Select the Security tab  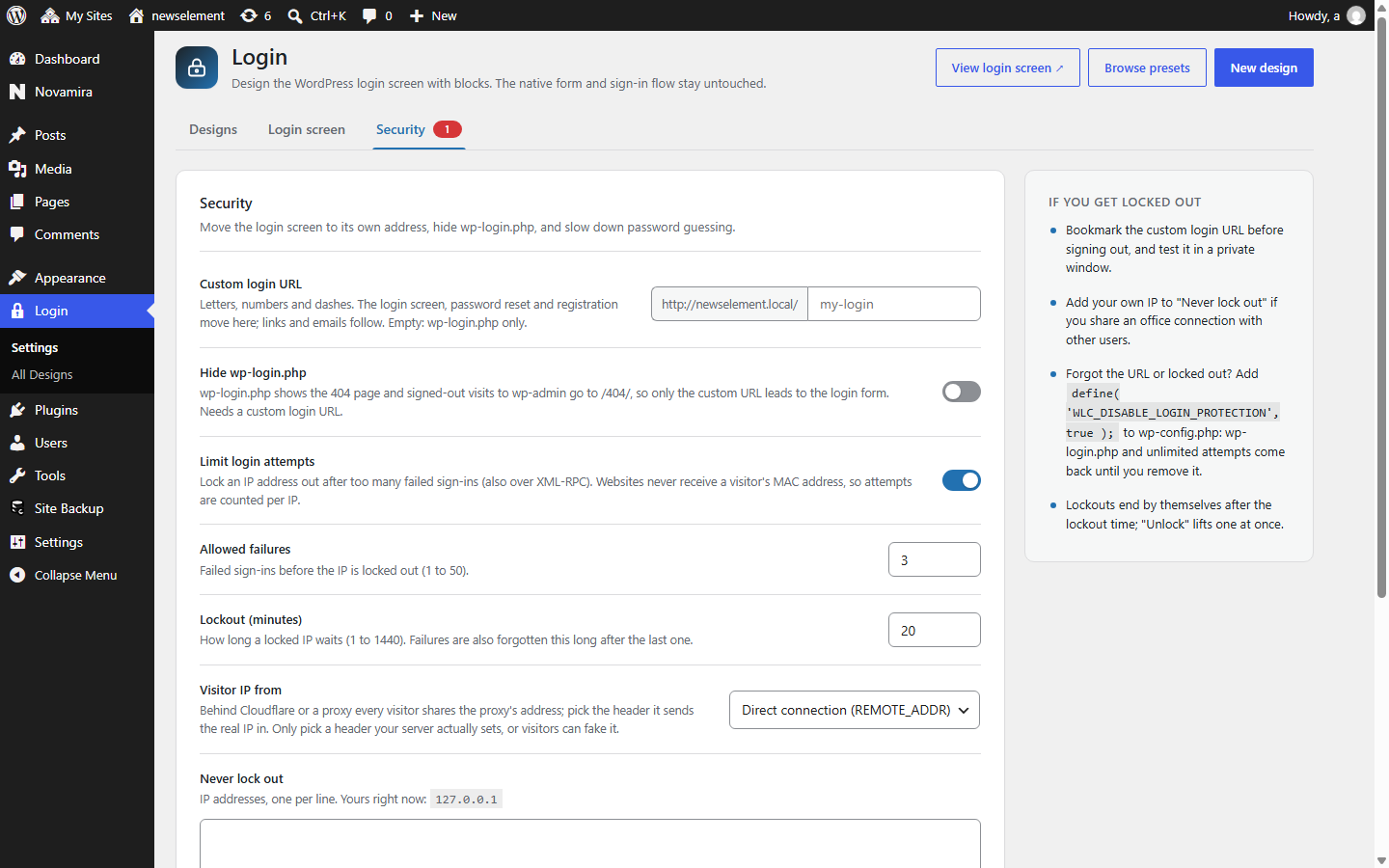tap(419, 129)
